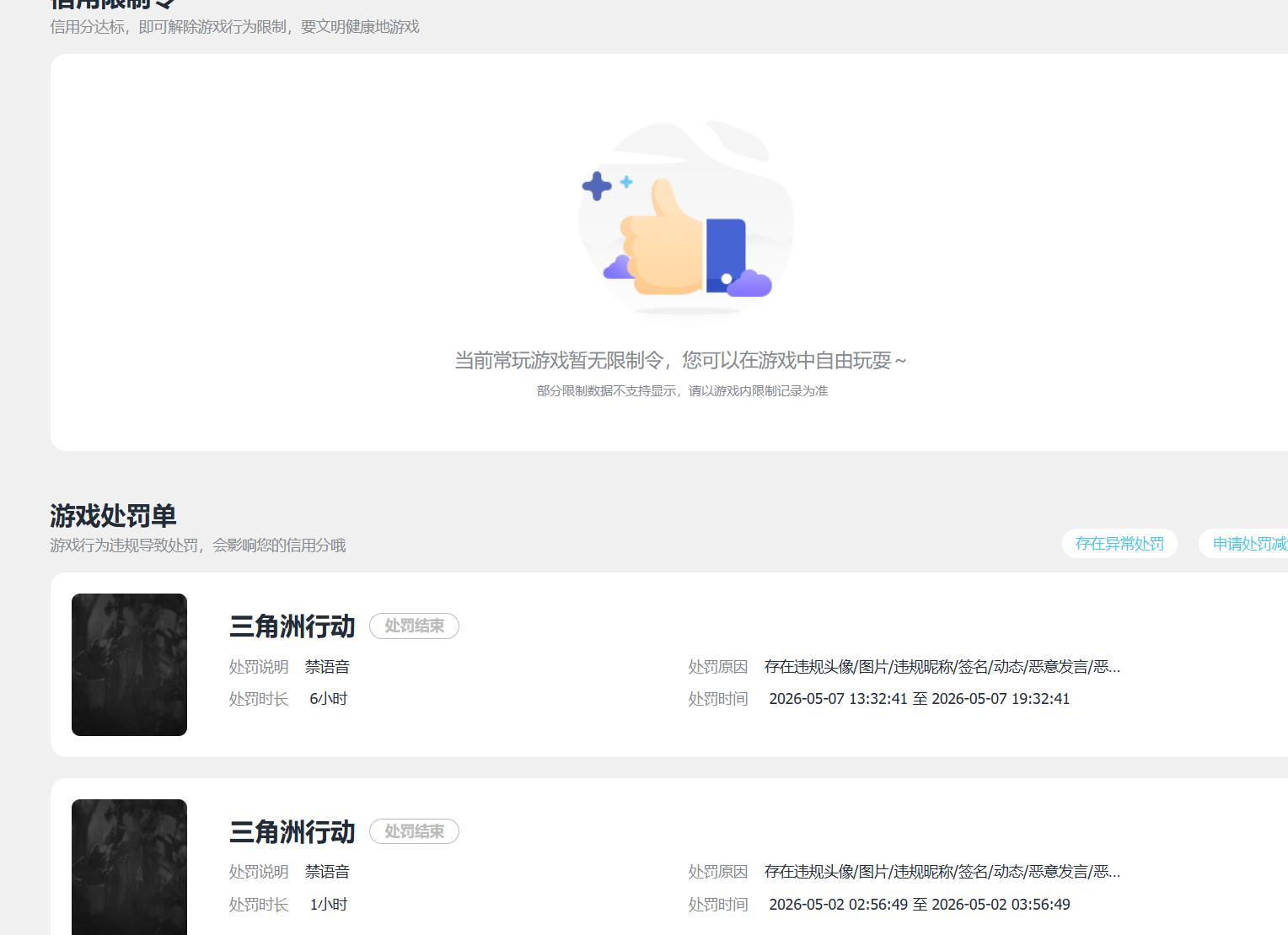Image resolution: width=1288 pixels, height=935 pixels.
Task: Click penalty duration value 6小时
Action: pos(329,699)
